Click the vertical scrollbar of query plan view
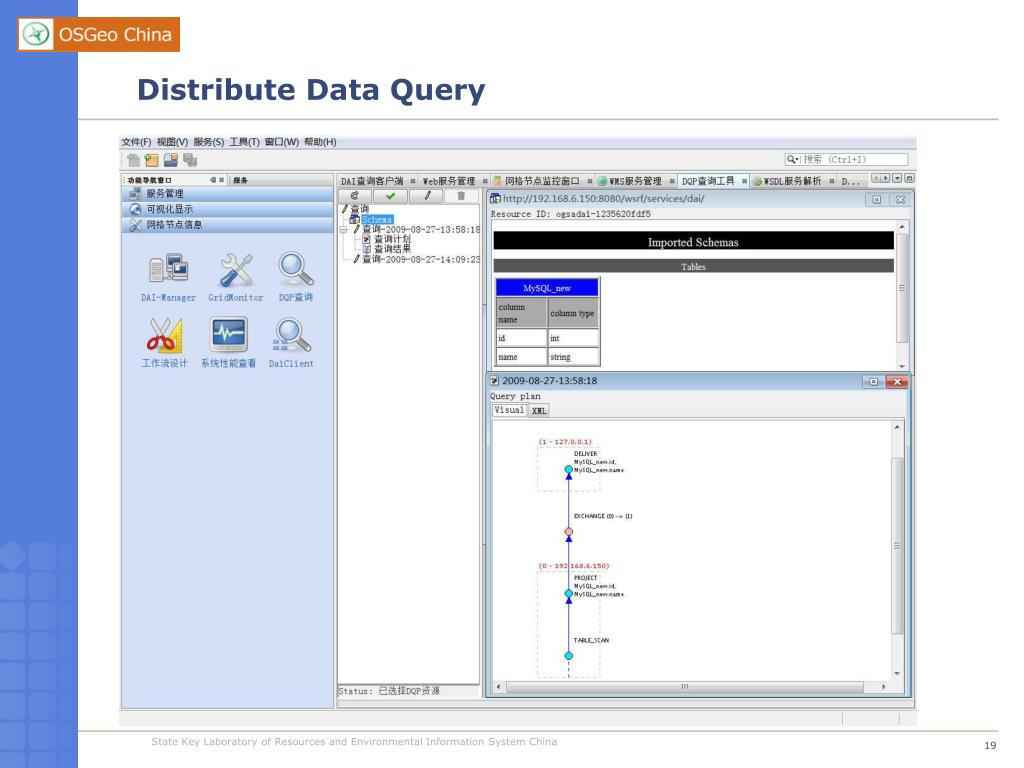The image size is (1024, 768). (897, 551)
